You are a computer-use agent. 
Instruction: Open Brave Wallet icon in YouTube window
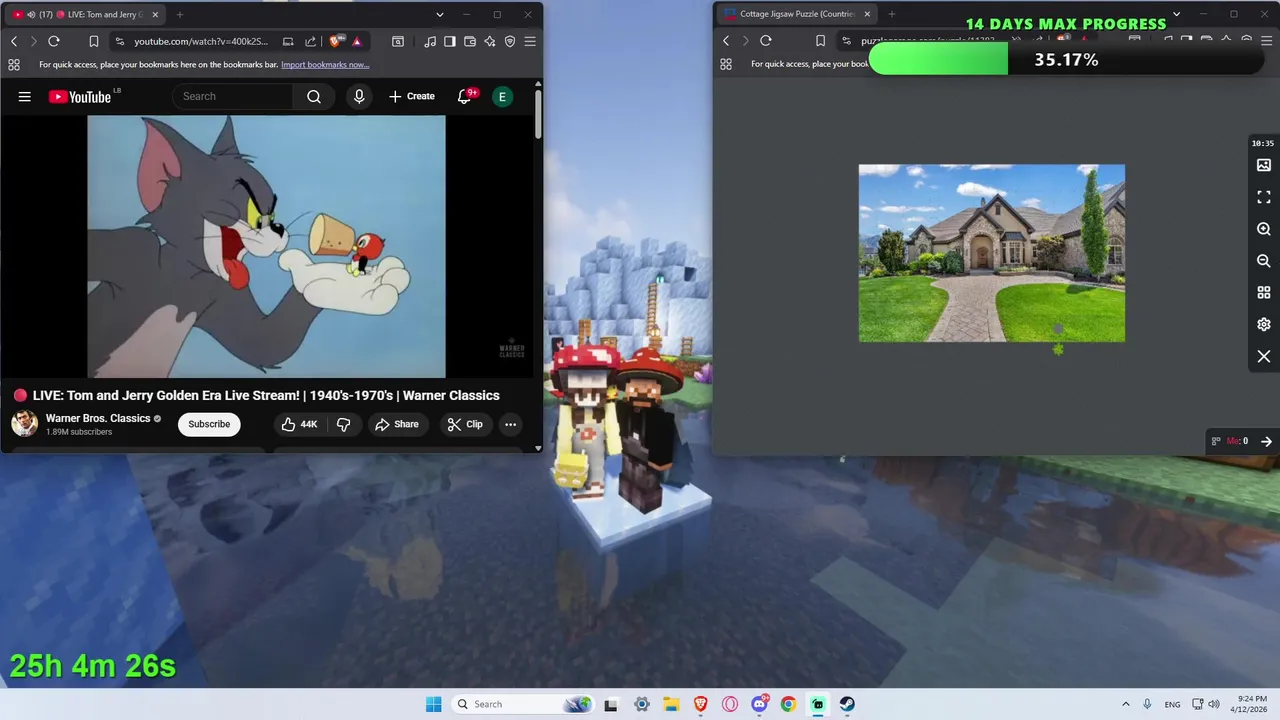click(x=470, y=41)
